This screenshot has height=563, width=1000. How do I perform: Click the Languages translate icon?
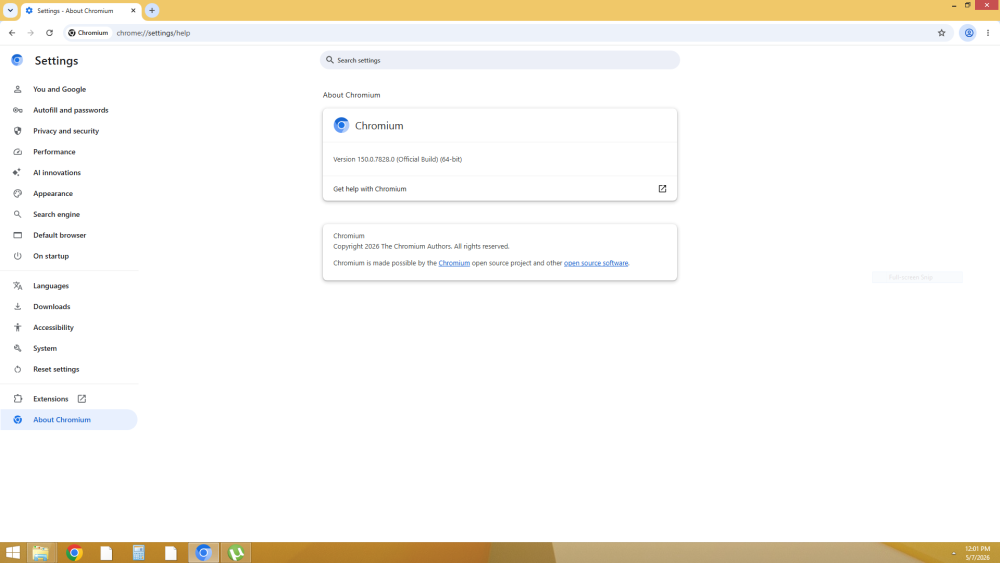(17, 286)
